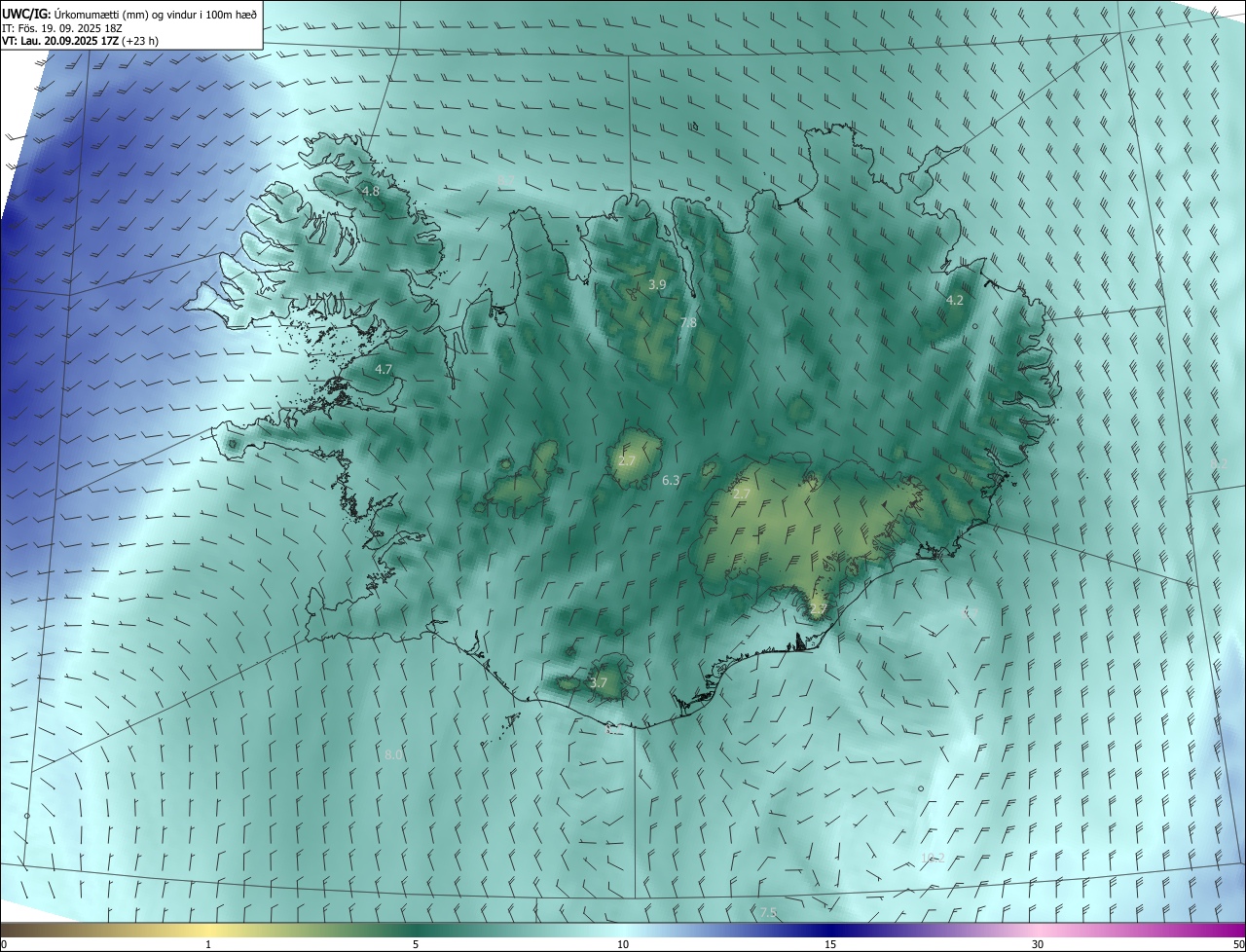The image size is (1246, 952).
Task: Click the '5' tick on the color scale
Action: [x=416, y=945]
